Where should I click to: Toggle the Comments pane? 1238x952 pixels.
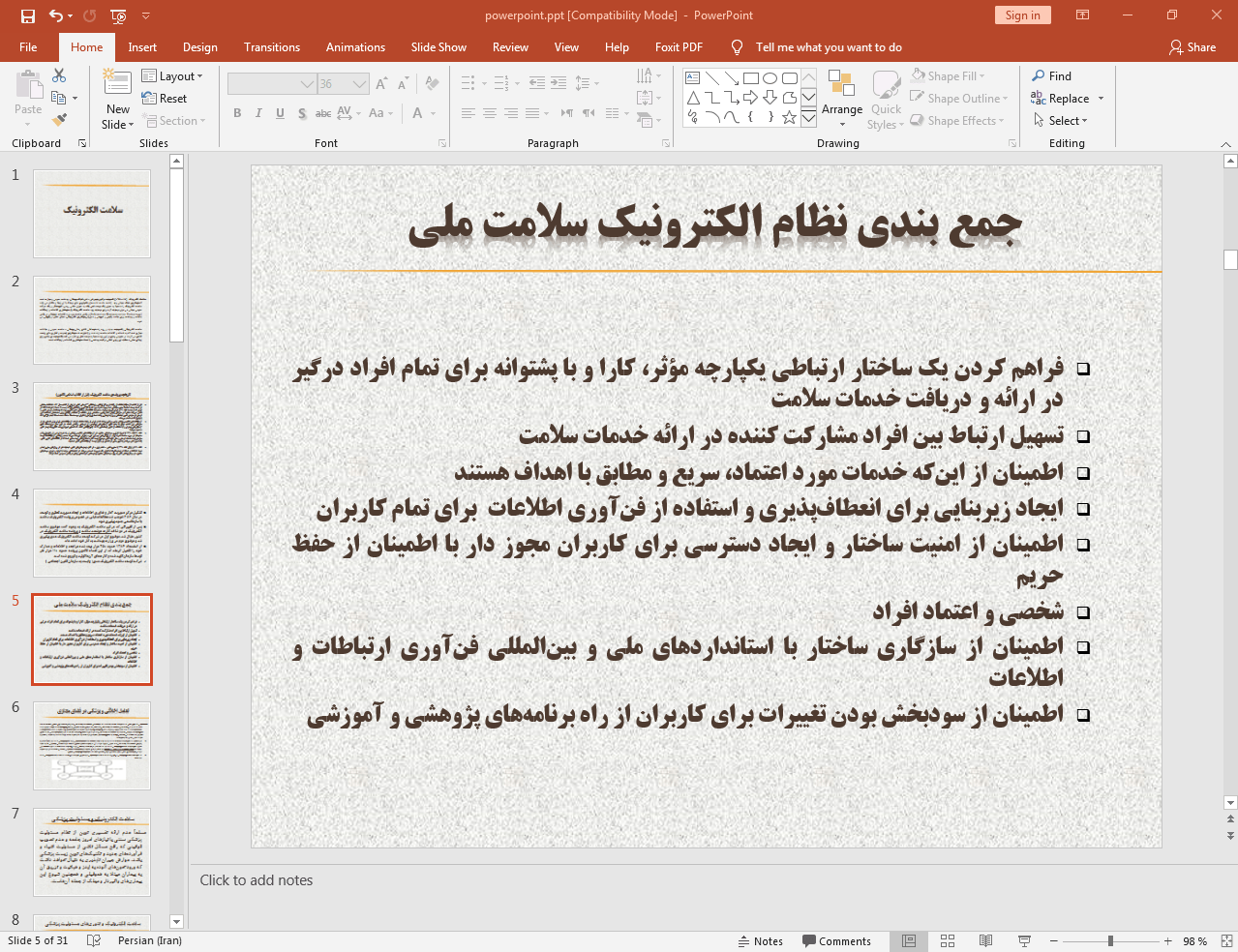(836, 941)
